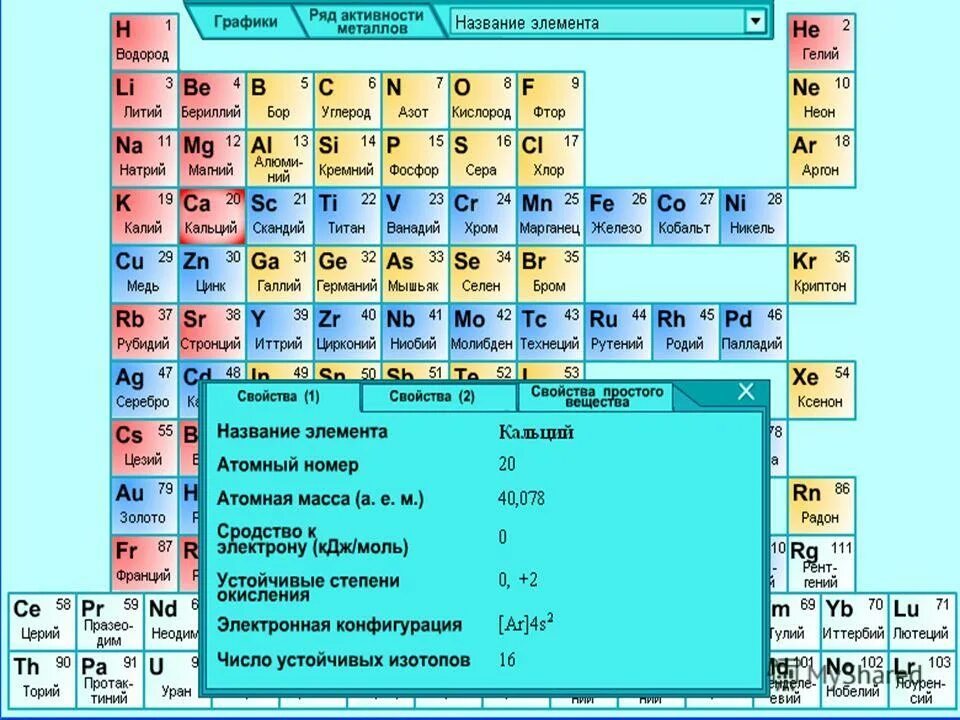960x720 pixels.
Task: Select the Ag Серебро element cell
Action: (144, 390)
